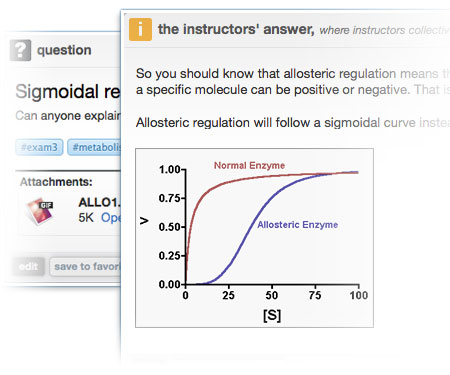The width and height of the screenshot is (450, 375).
Task: Click the save to favorites button
Action: (85, 267)
